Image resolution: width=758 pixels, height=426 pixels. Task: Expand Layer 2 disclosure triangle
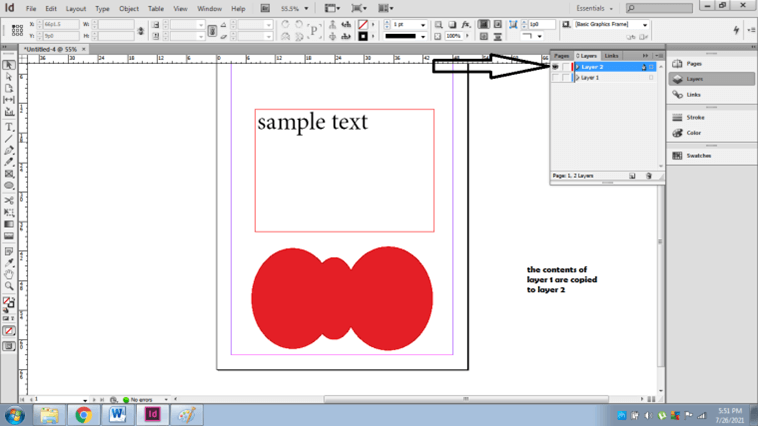pos(577,67)
